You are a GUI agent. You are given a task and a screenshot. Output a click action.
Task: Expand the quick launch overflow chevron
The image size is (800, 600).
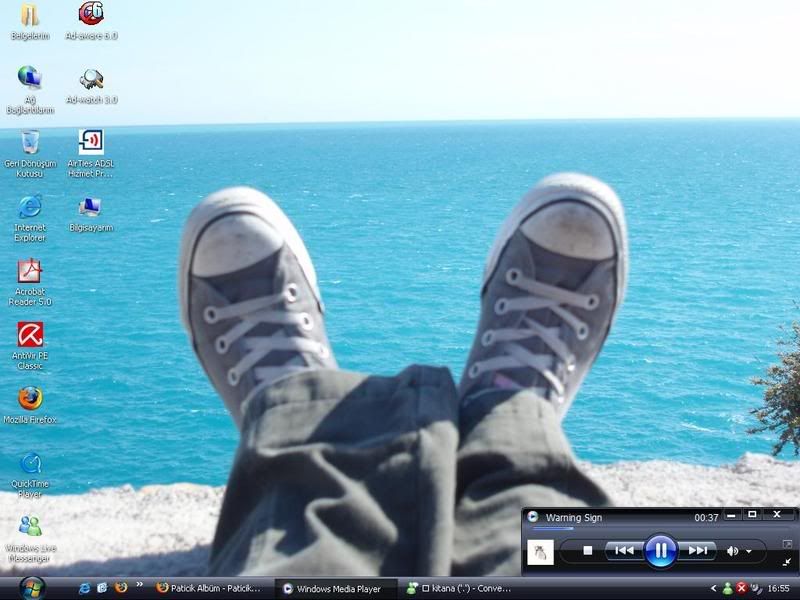point(139,586)
